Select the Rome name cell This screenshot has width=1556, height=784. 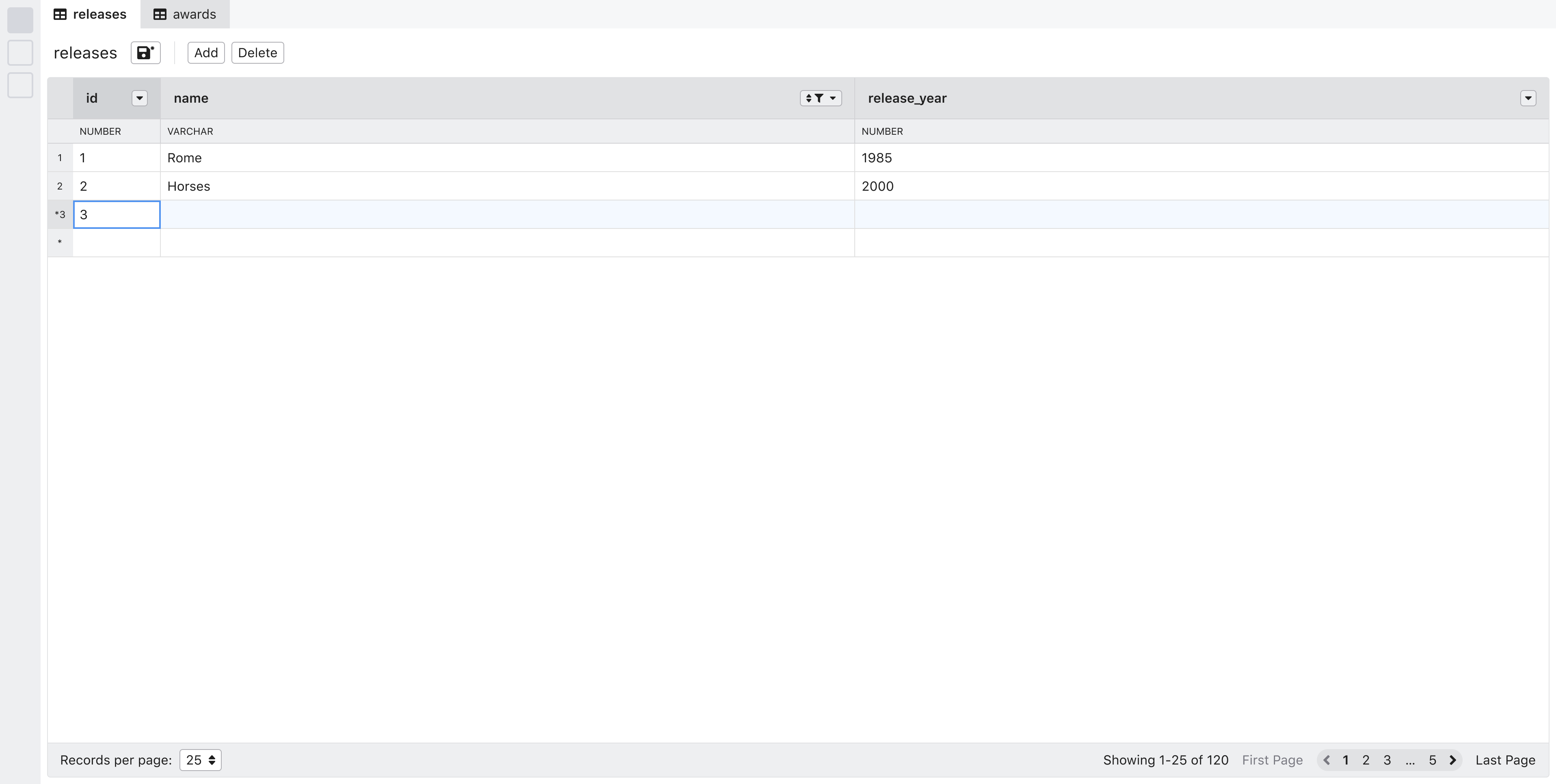click(508, 157)
